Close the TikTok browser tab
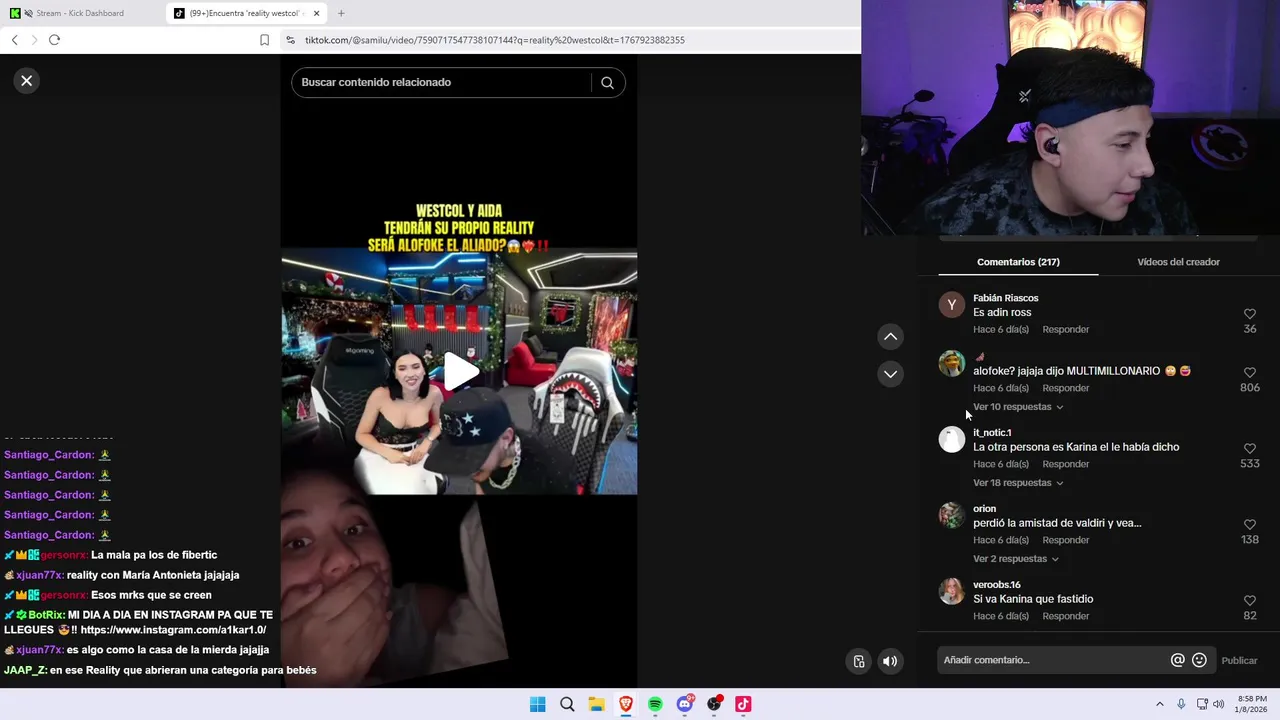 click(x=317, y=13)
